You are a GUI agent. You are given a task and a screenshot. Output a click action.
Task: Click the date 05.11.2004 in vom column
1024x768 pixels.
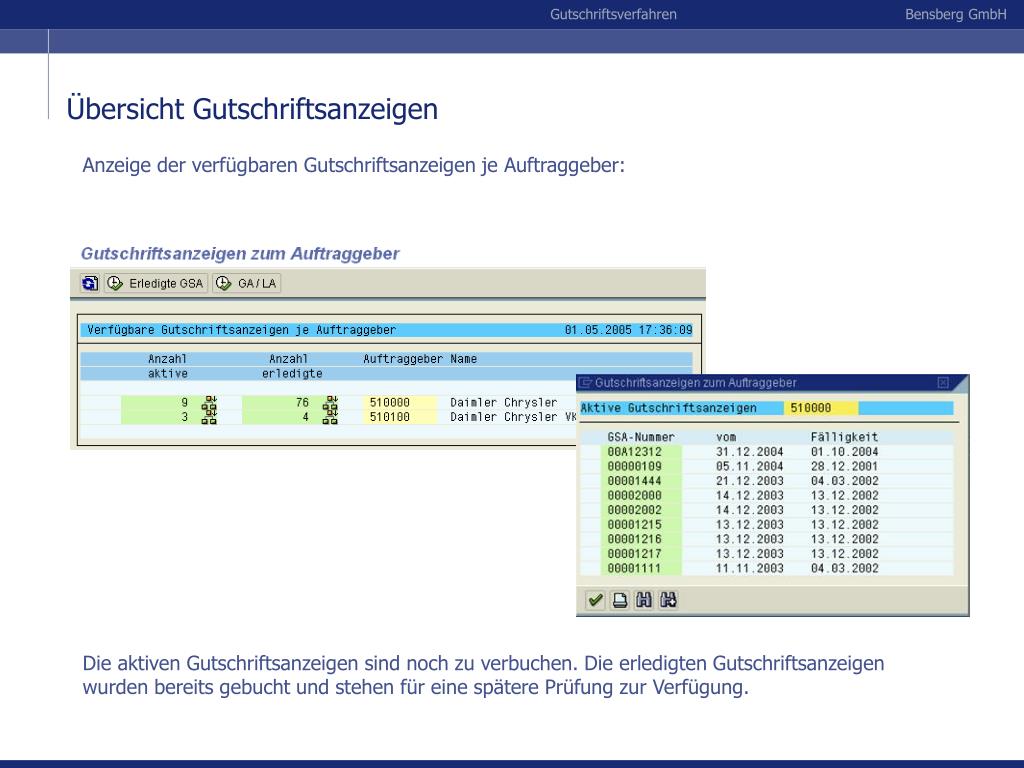(x=749, y=466)
